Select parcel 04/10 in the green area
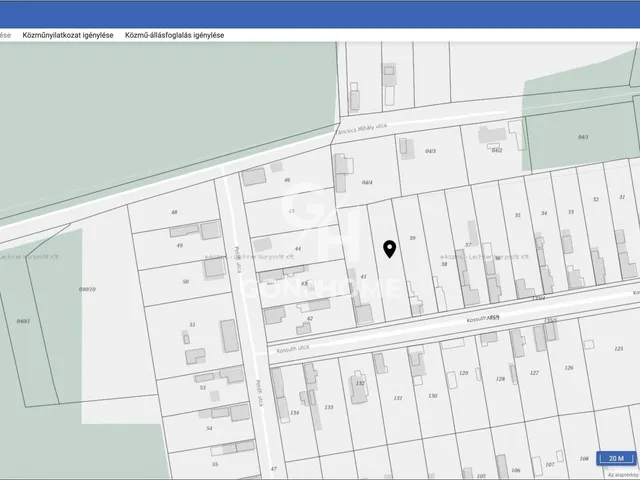 point(86,289)
